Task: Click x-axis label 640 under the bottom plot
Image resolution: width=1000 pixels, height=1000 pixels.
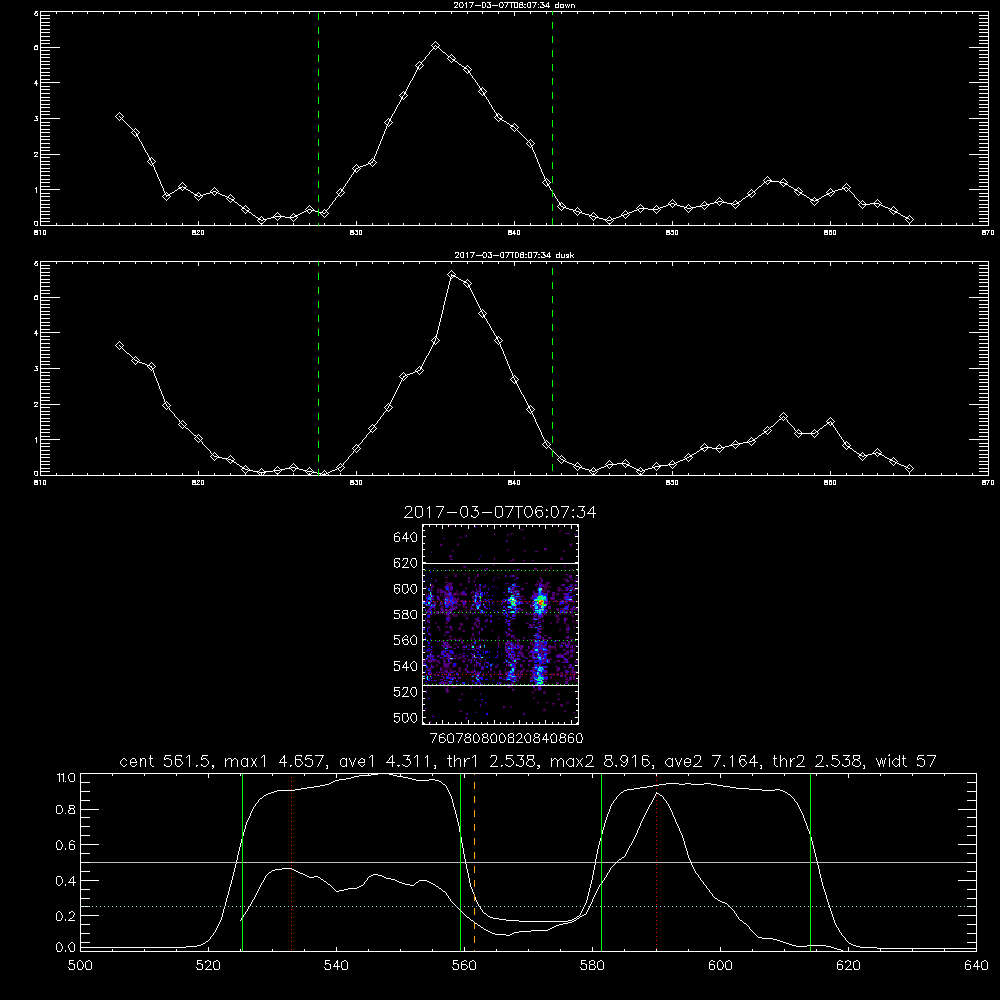Action: tap(976, 966)
